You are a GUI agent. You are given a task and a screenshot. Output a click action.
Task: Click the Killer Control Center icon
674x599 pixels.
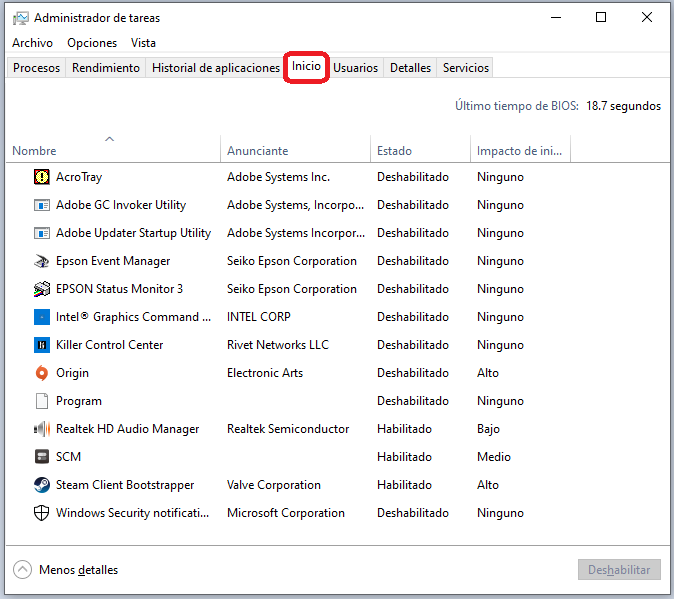[x=42, y=345]
